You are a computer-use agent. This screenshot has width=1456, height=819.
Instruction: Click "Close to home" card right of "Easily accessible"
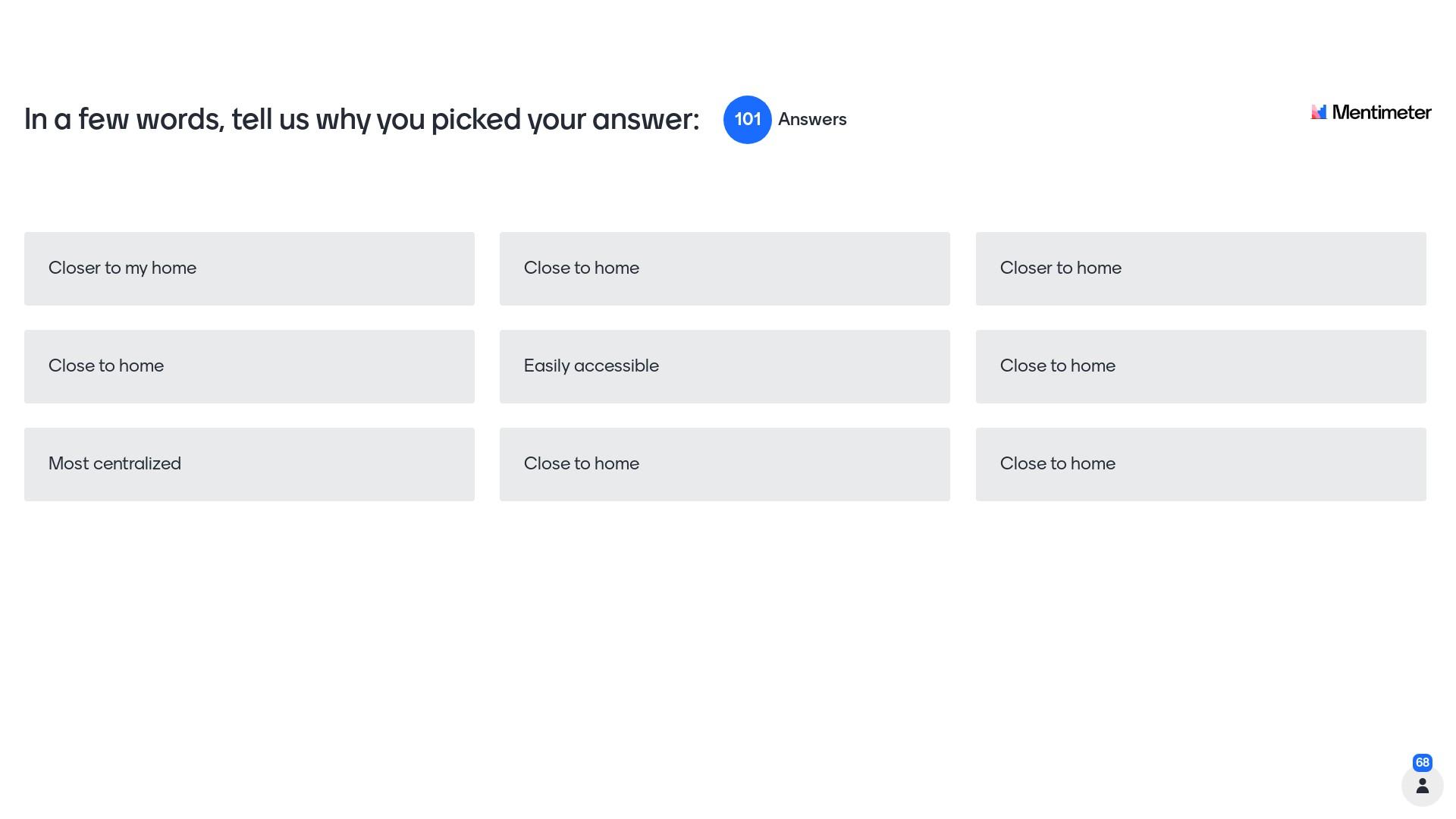[1200, 366]
